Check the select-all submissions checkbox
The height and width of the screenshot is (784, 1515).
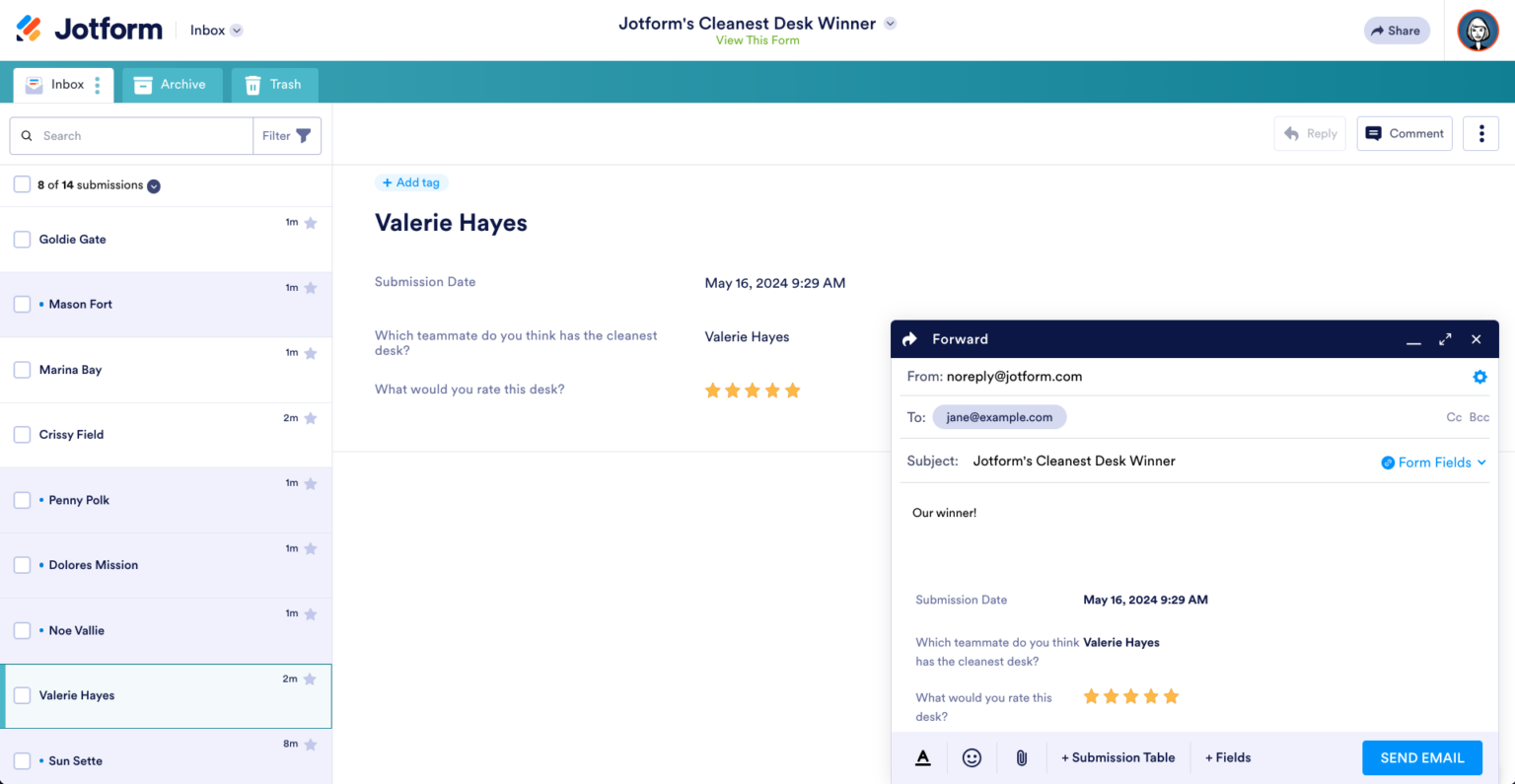tap(22, 184)
